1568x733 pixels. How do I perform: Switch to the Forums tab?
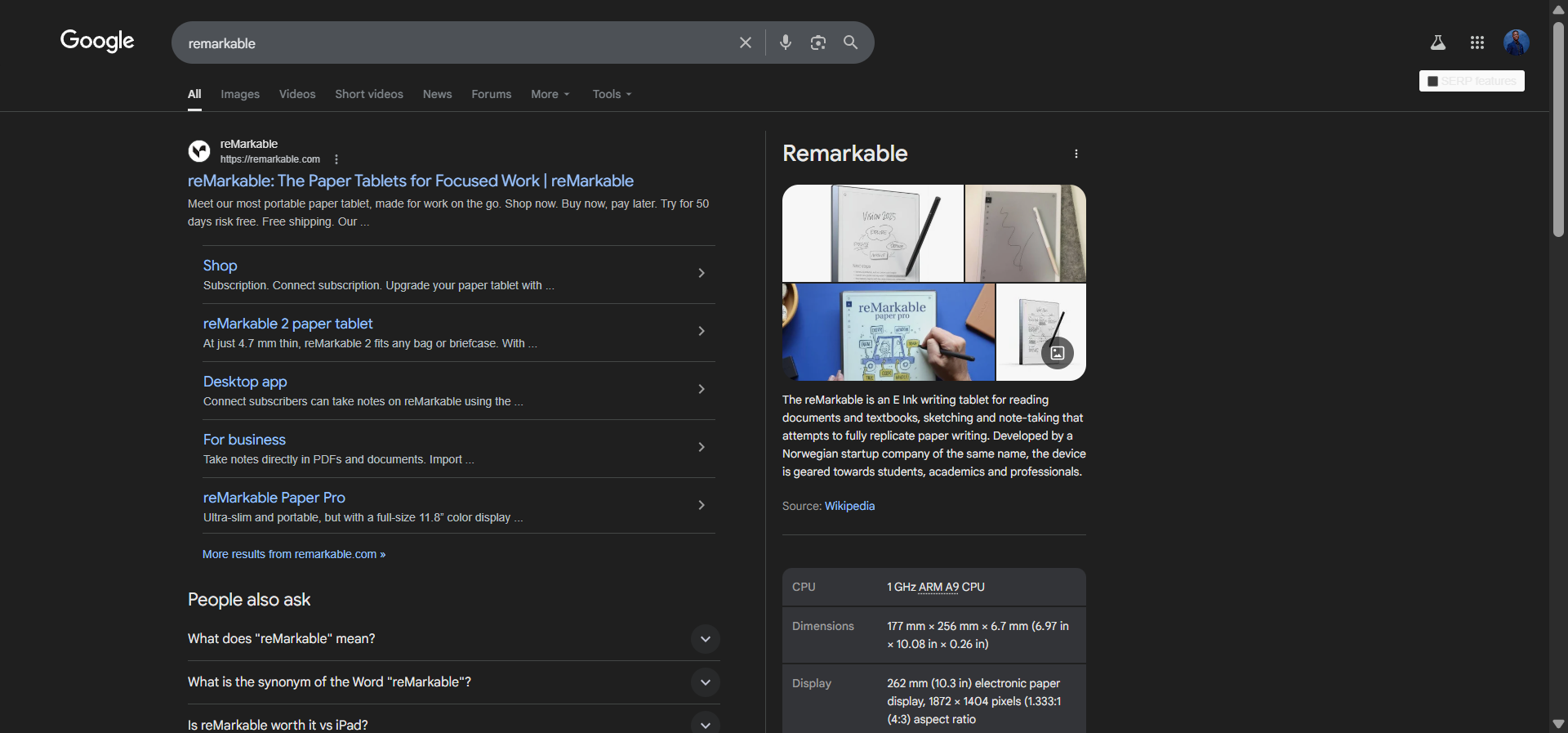point(492,94)
